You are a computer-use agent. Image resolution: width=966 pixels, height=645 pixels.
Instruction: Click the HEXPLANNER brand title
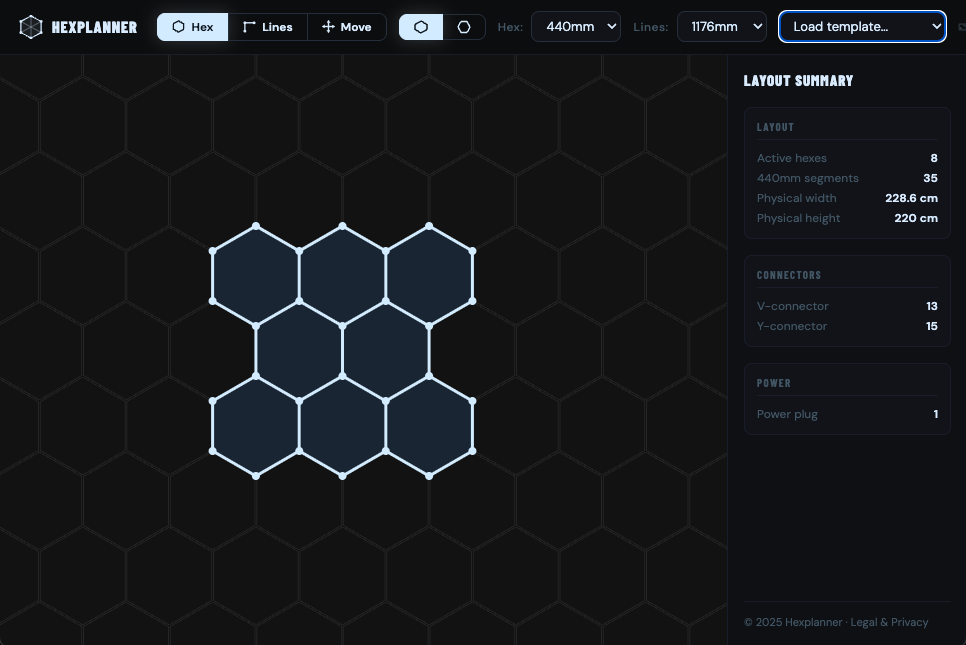pos(94,27)
